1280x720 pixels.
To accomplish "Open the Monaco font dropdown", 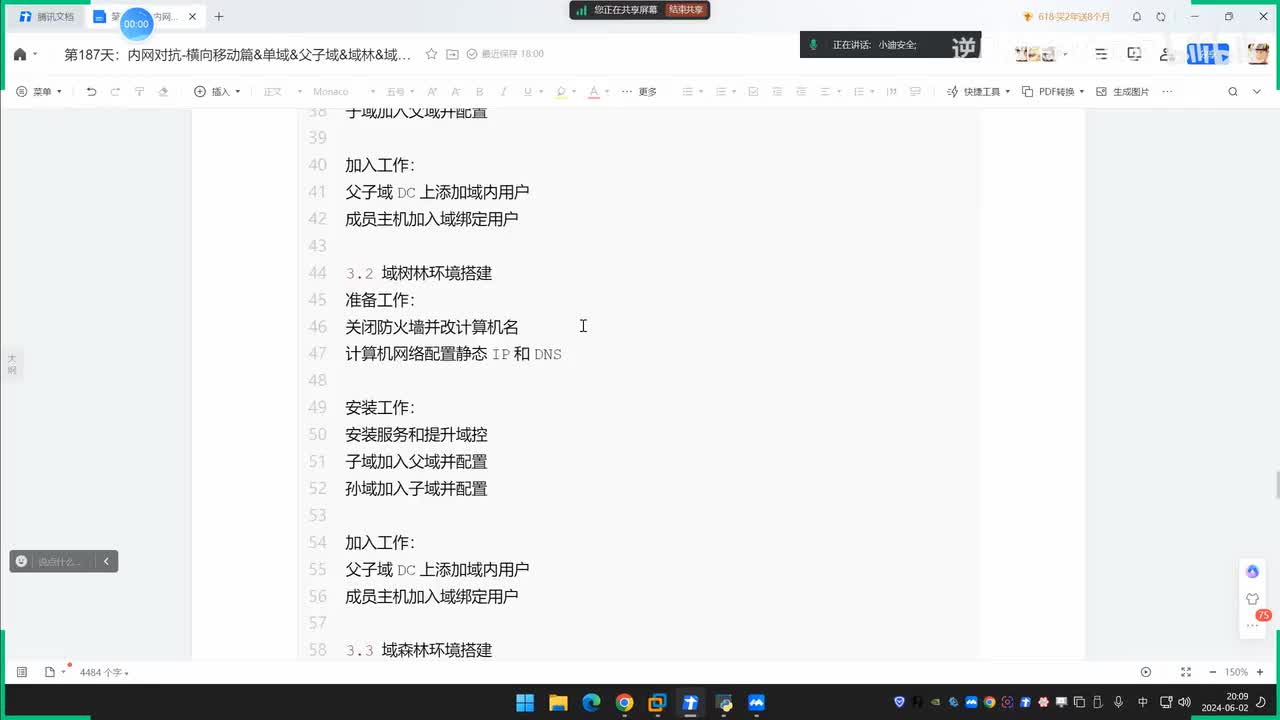I will [344, 91].
